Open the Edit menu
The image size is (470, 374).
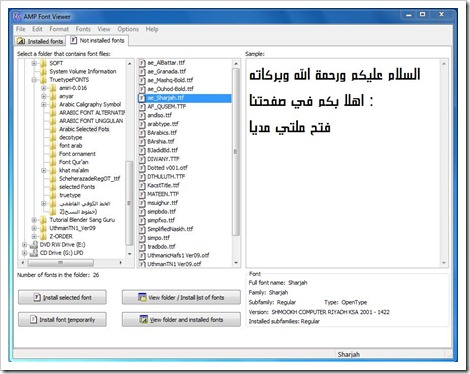click(x=37, y=29)
